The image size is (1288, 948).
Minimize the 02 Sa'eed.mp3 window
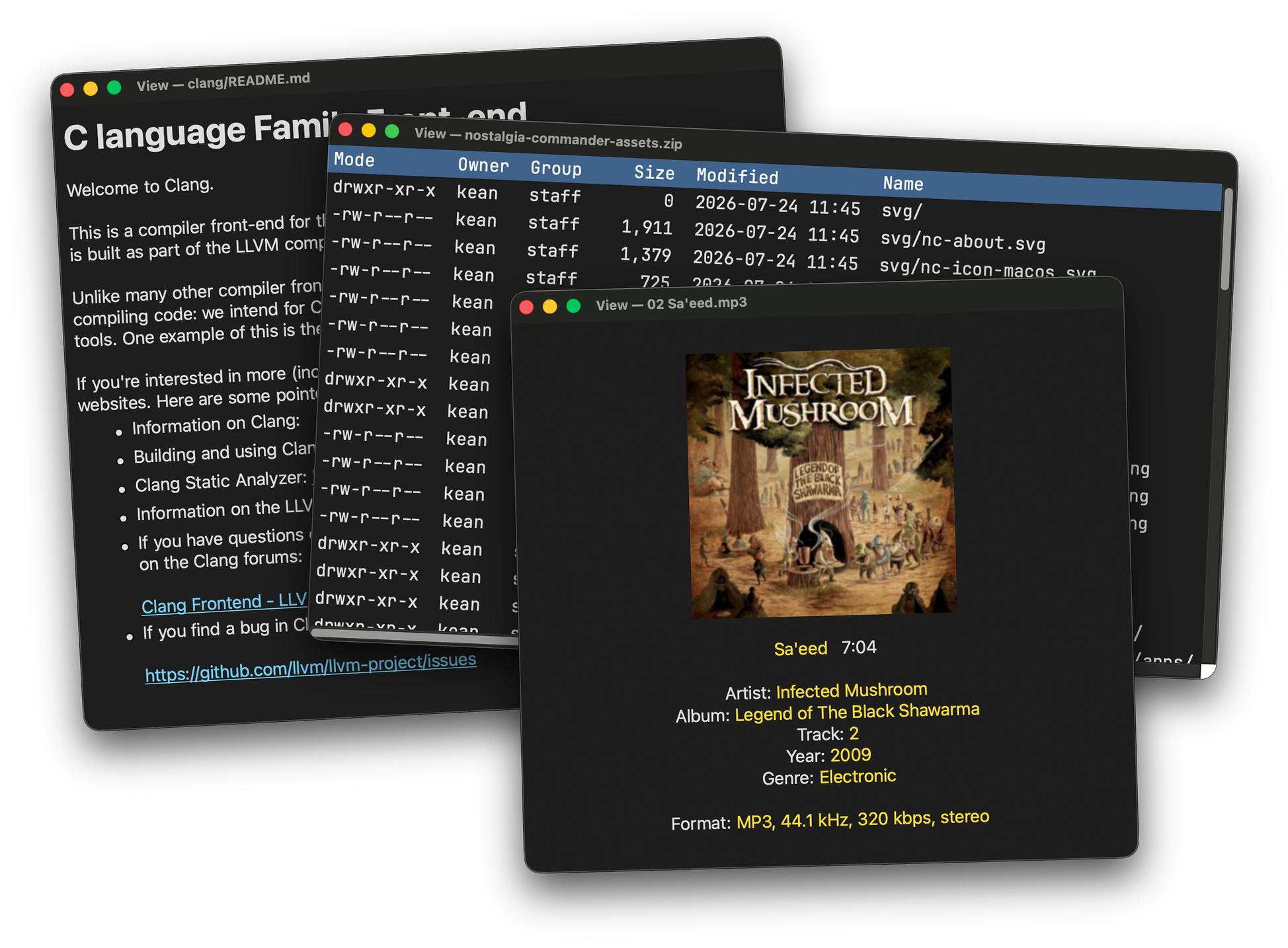click(549, 306)
